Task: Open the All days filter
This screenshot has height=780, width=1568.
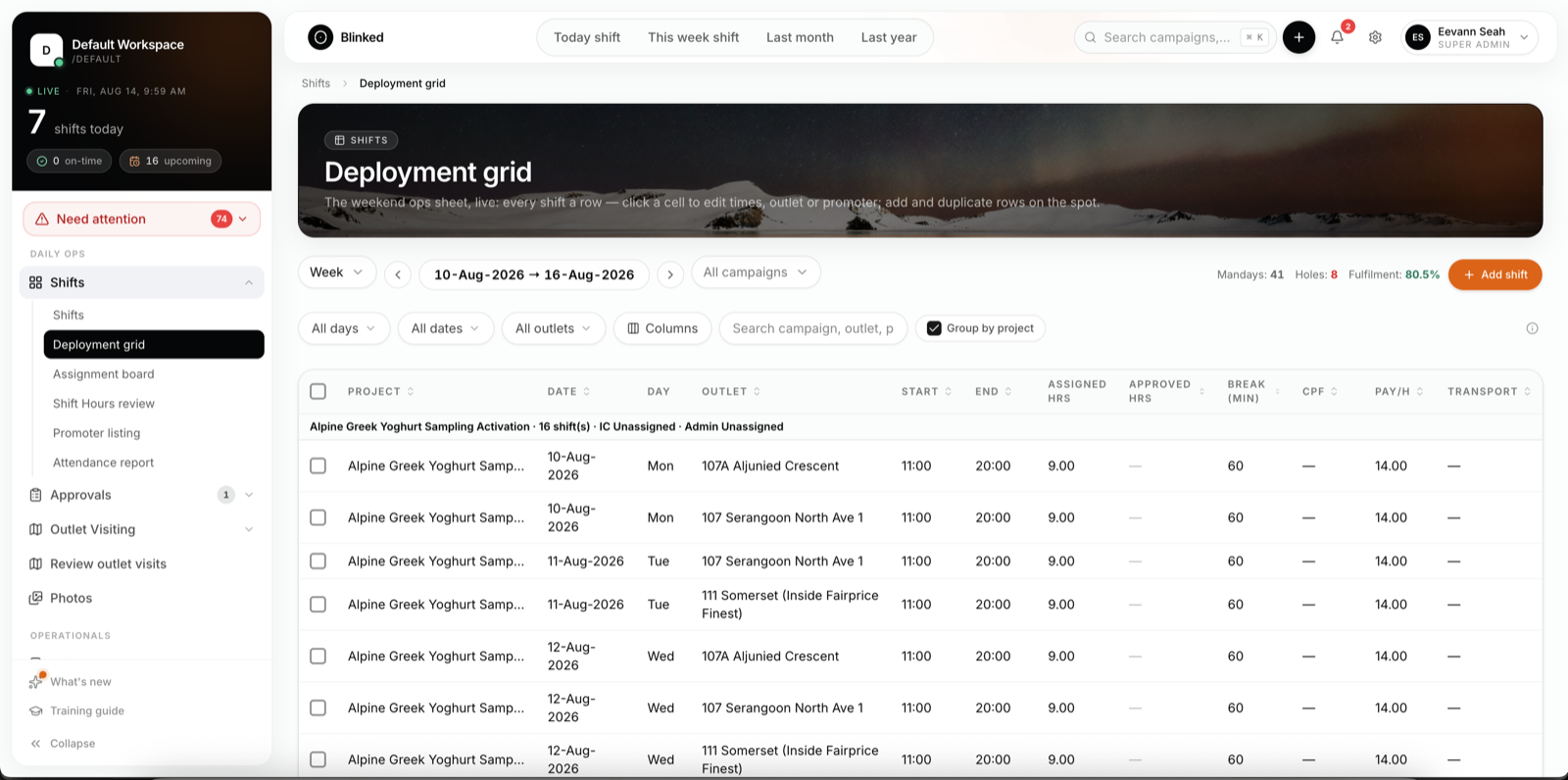Action: 344,328
